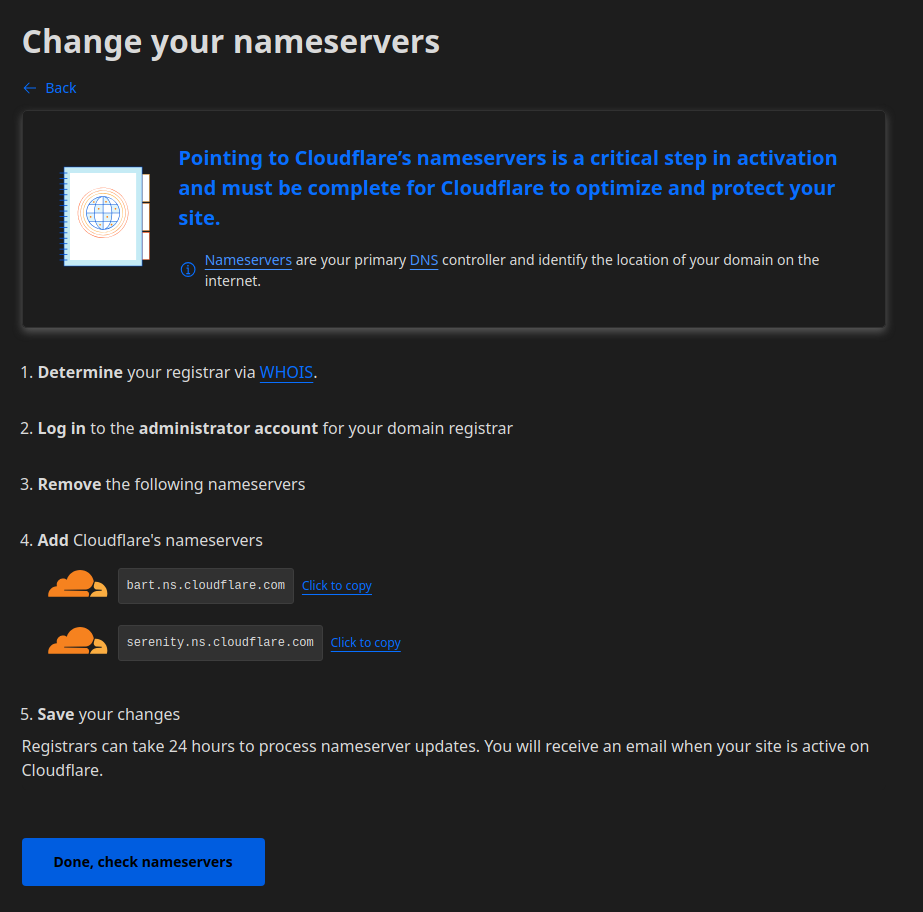Screen dimensions: 923x912
Task: Click the notebook globe illustration
Action: (105, 216)
